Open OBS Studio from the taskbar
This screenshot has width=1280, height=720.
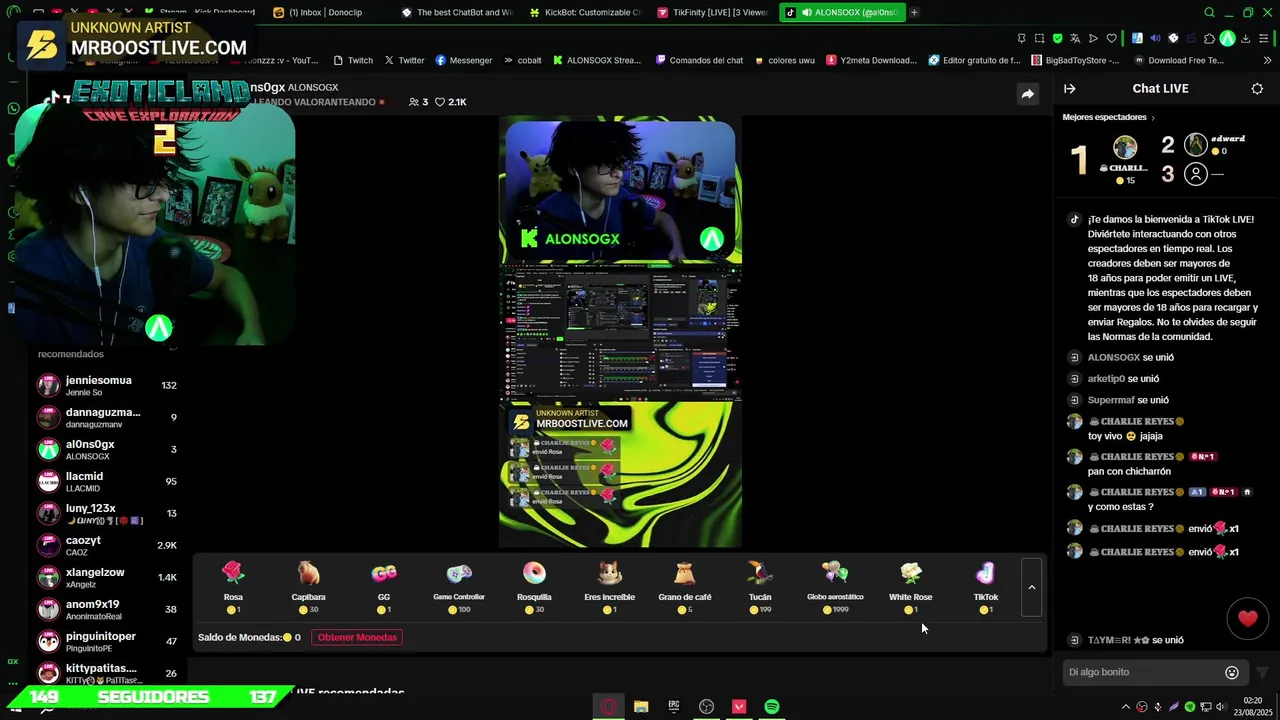(706, 706)
